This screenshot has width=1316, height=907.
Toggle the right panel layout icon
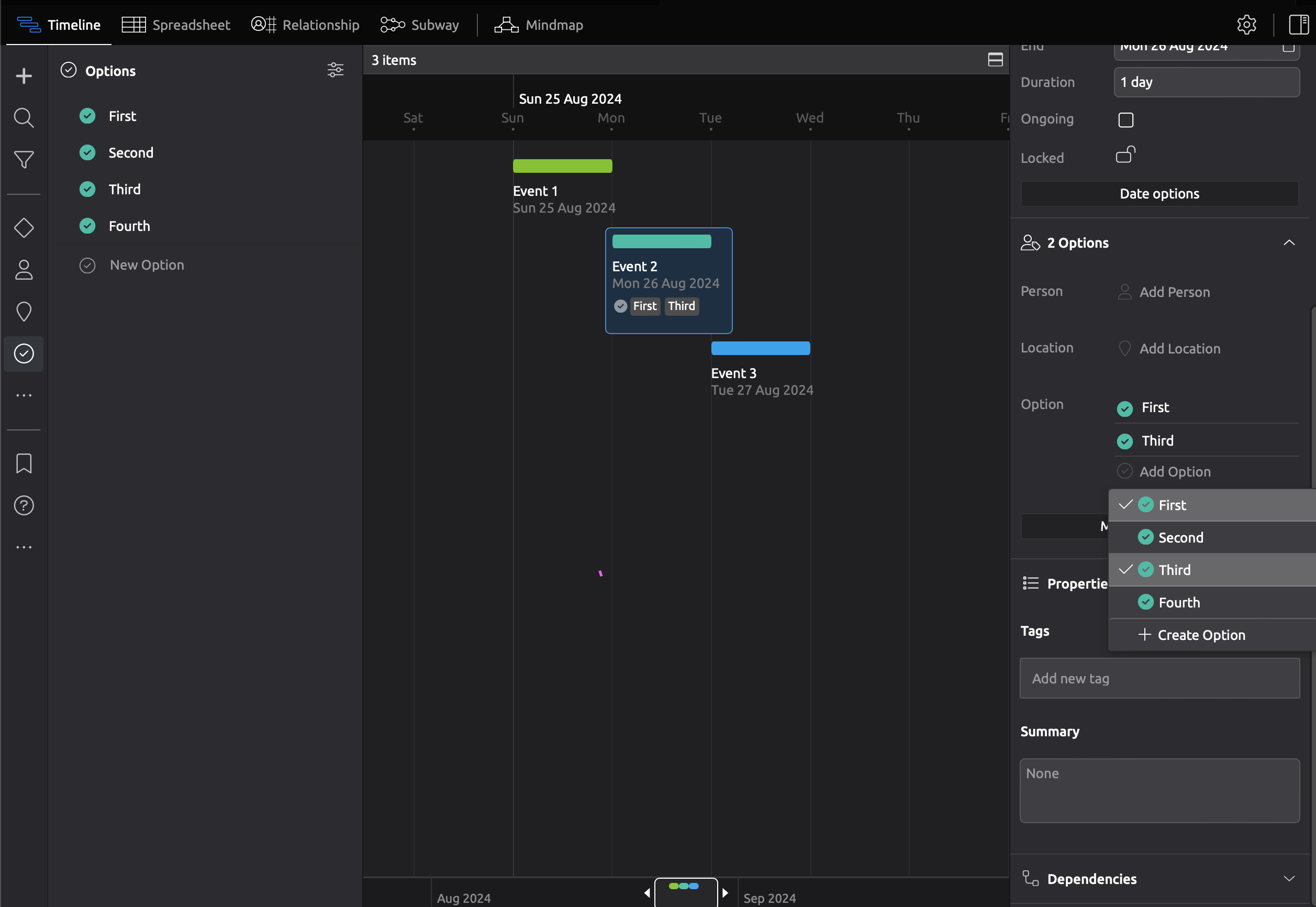[x=1298, y=25]
